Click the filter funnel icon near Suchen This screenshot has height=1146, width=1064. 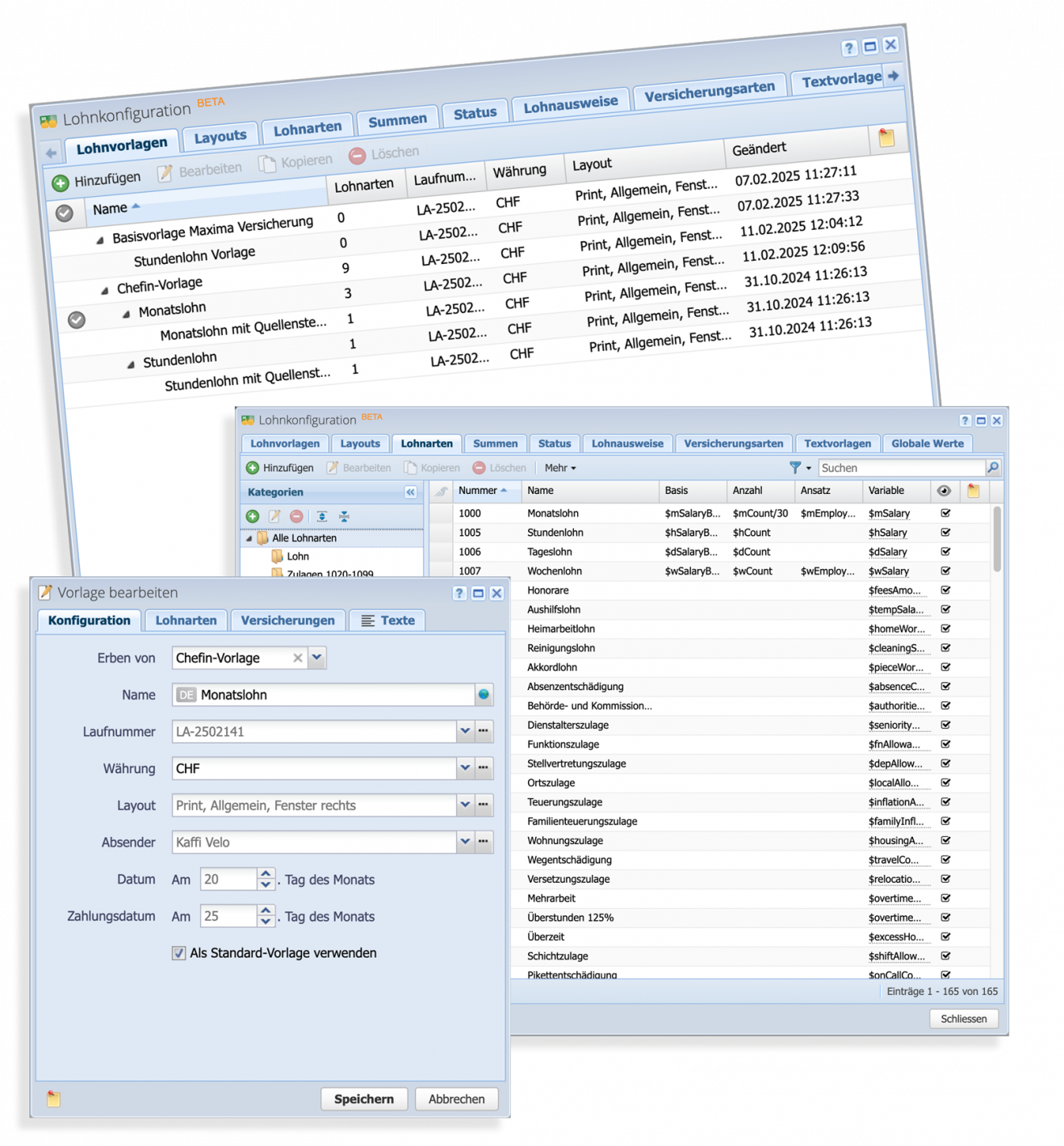point(795,468)
